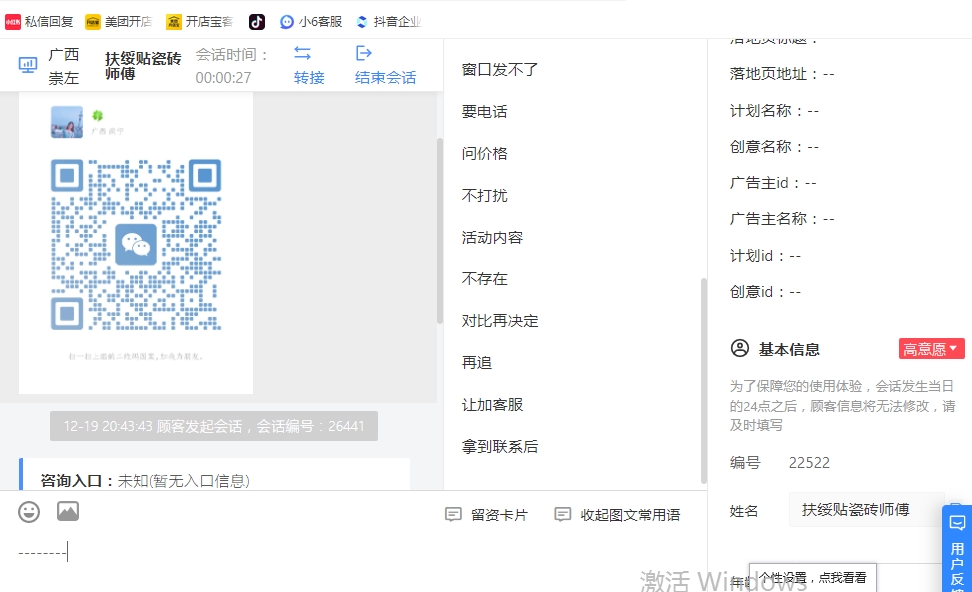Open the 私信回复 bookmark
This screenshot has width=972, height=592.
(x=39, y=22)
